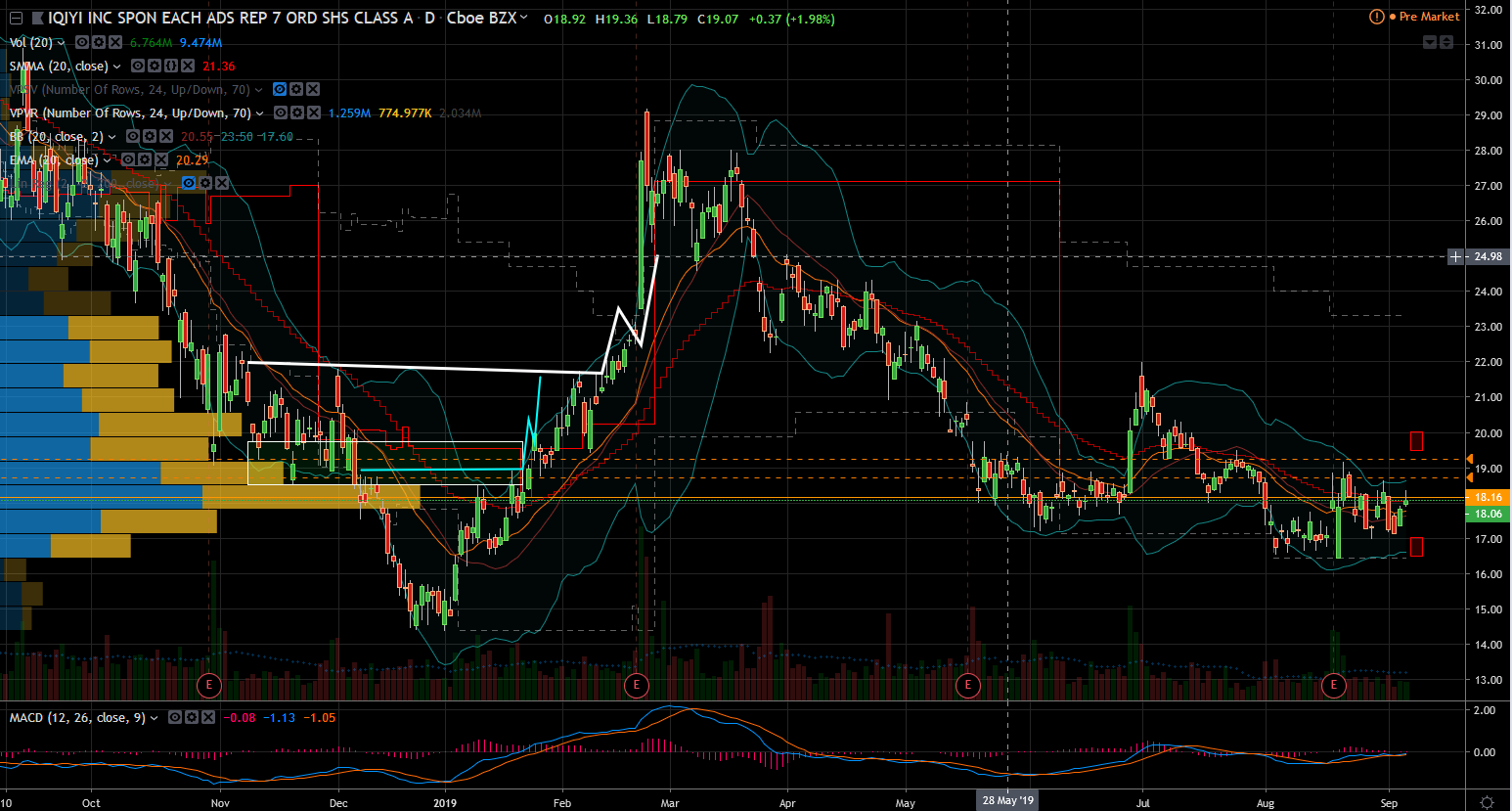
Task: Toggle visibility of MACD indicator
Action: [174, 718]
